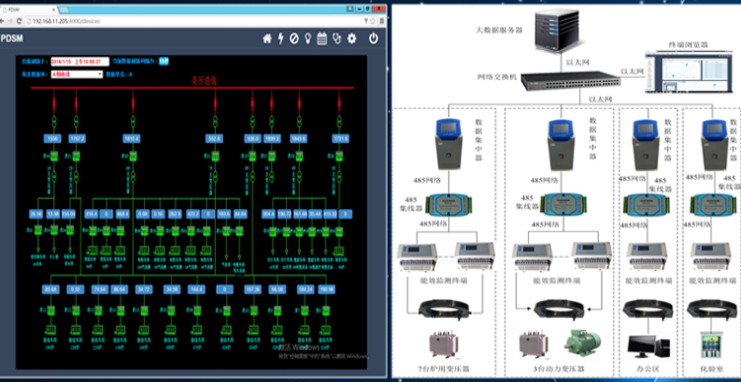Open the gear settings icon
Screen dimensions: 741x382
pyautogui.click(x=352, y=39)
